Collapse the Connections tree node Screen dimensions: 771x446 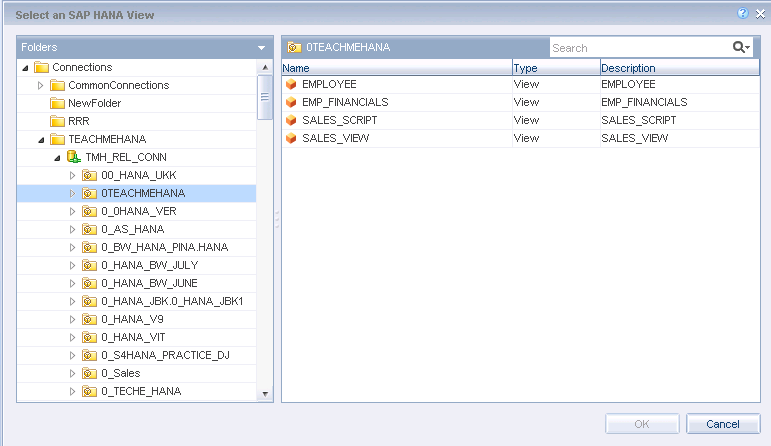tap(26, 68)
